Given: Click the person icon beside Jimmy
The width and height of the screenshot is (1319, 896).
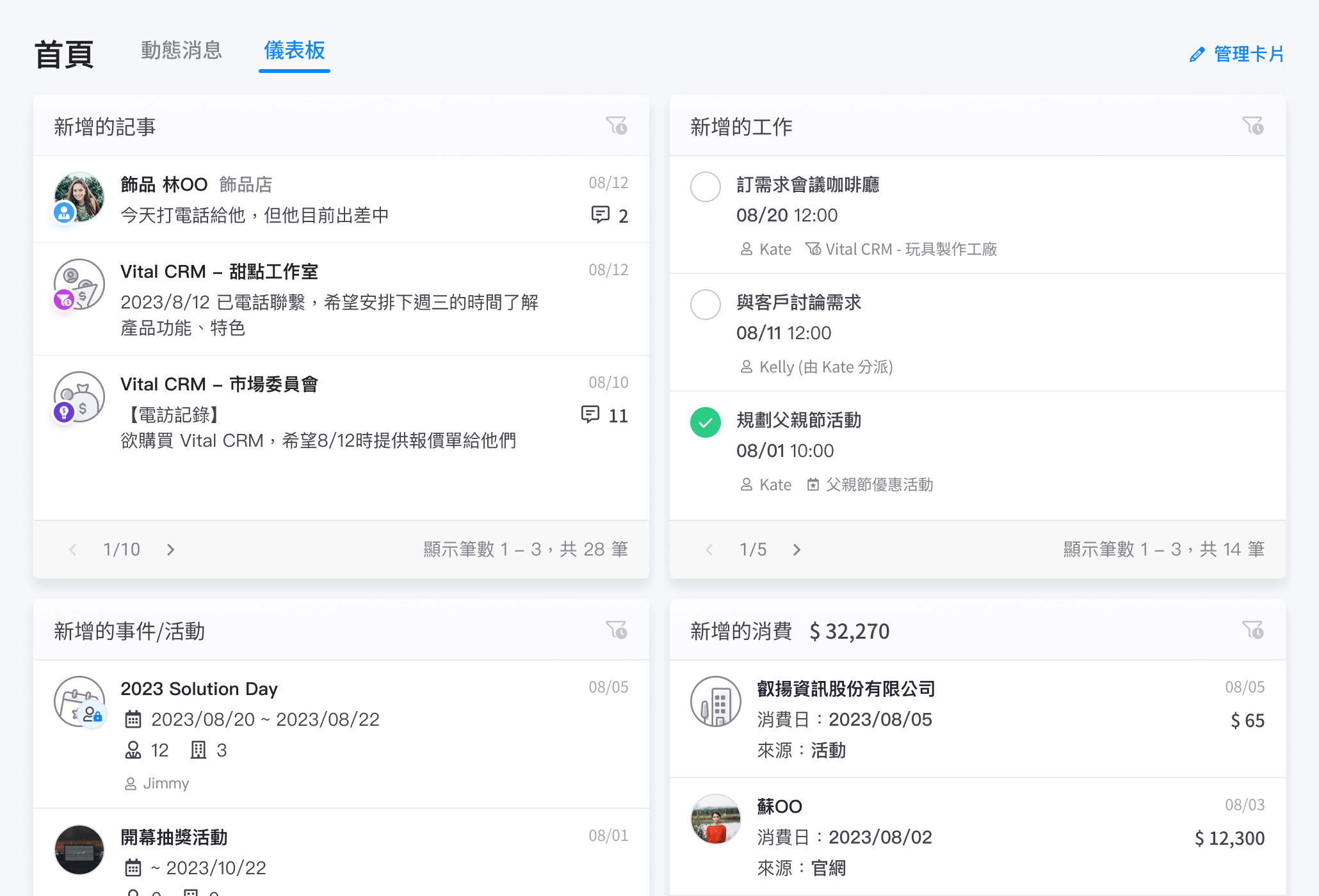Looking at the screenshot, I should pyautogui.click(x=131, y=783).
